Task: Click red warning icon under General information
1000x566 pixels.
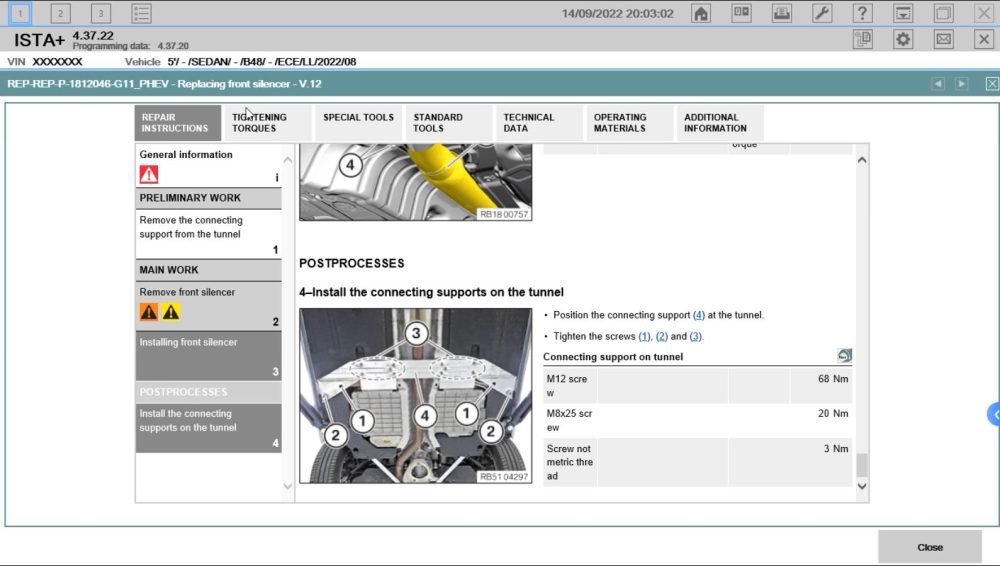Action: [149, 174]
